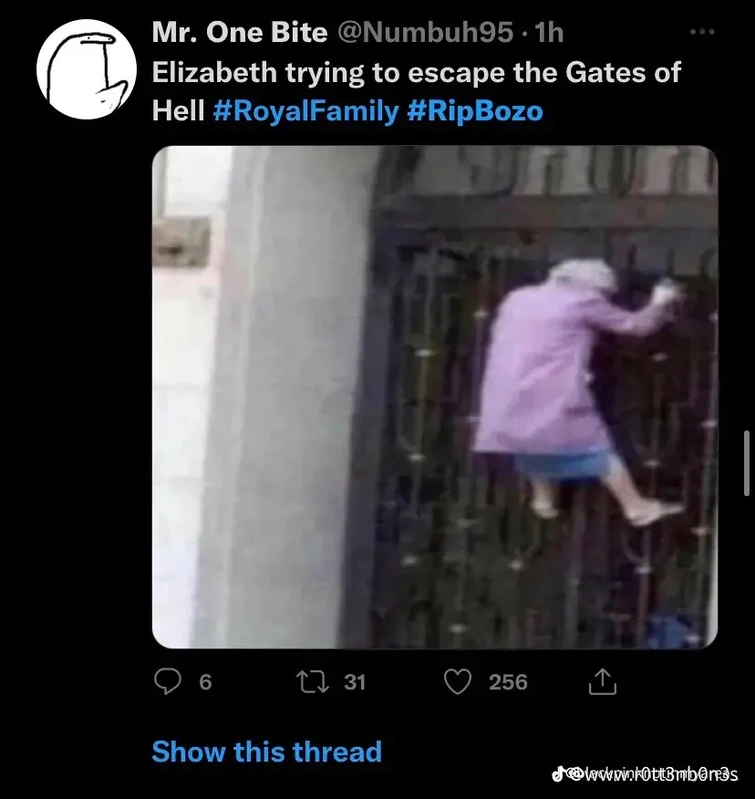Viewport: 755px width, 799px height.
Task: View the 6 replies count
Action: click(205, 682)
